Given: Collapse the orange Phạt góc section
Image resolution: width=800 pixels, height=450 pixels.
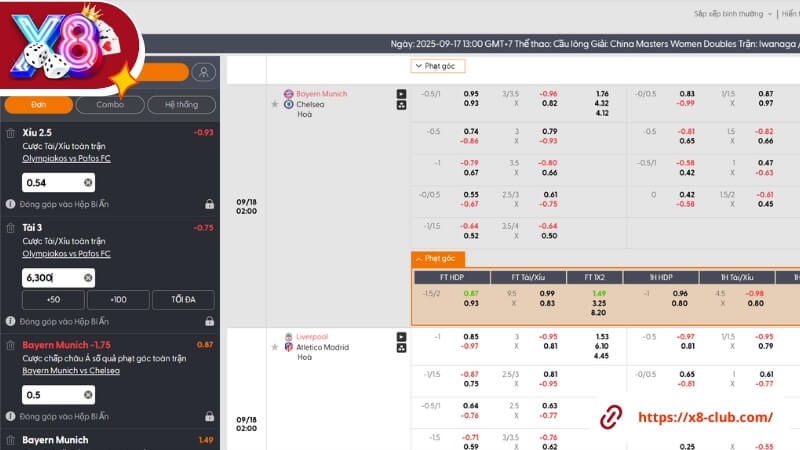Looking at the screenshot, I should pyautogui.click(x=438, y=259).
